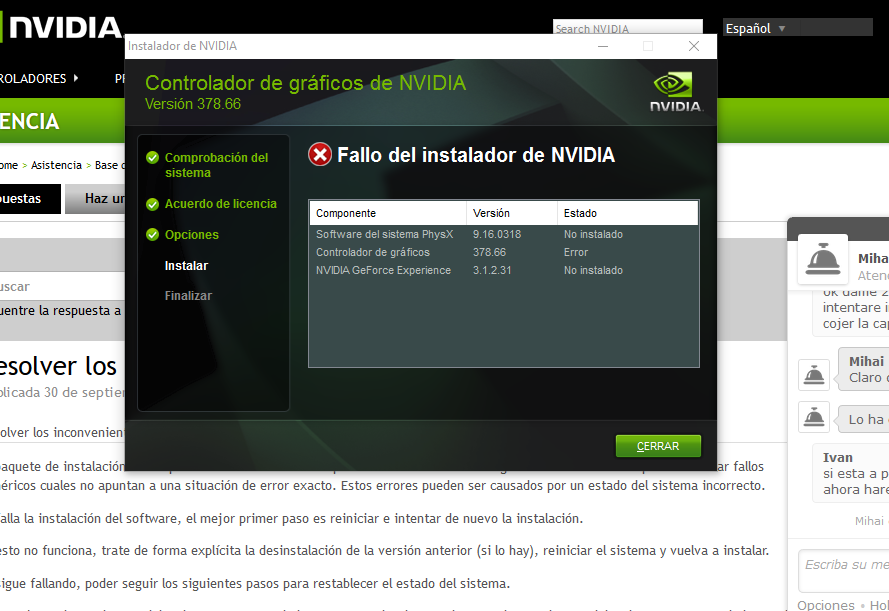Click version 9.16.0318 in the component table

coord(497,234)
